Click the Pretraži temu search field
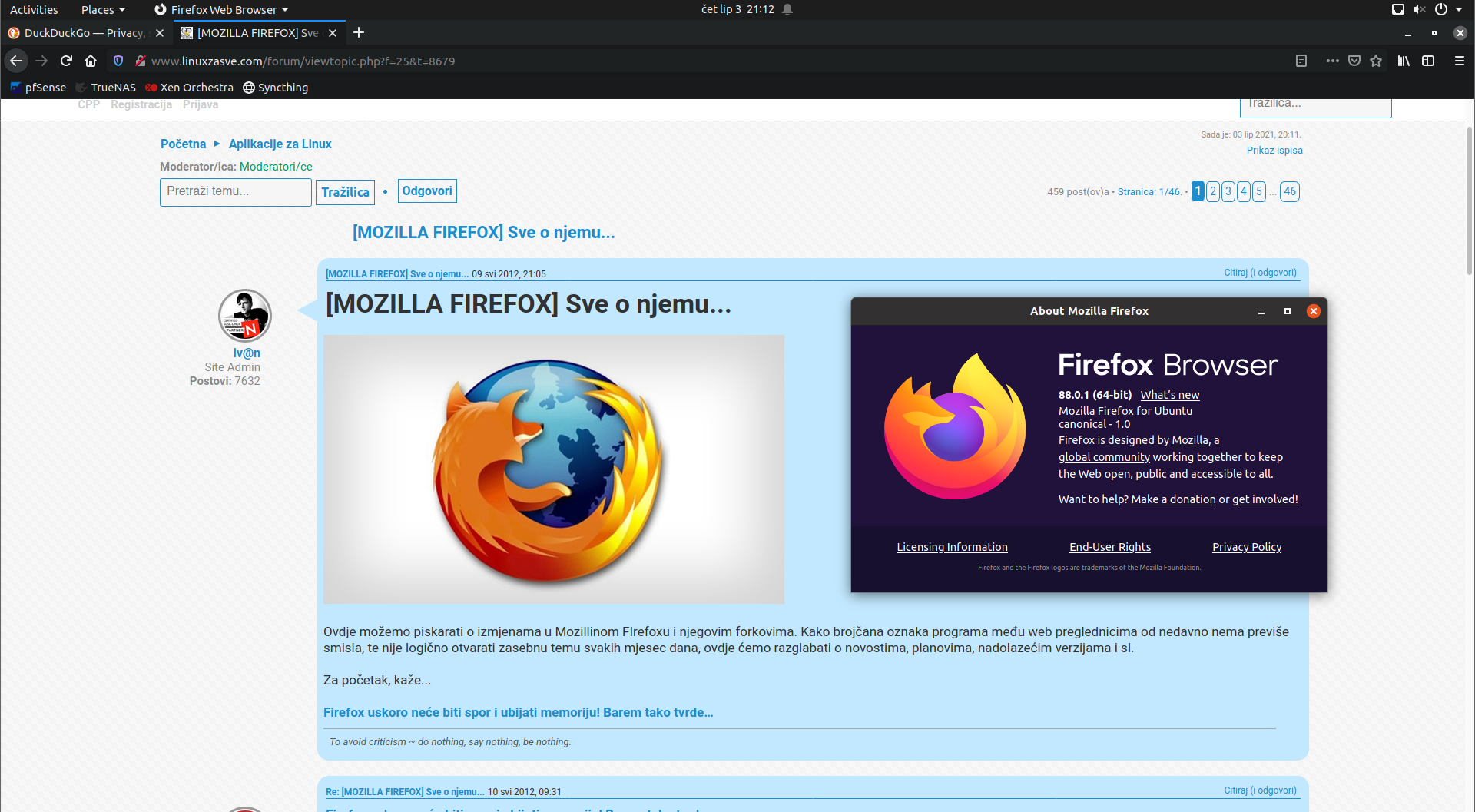The image size is (1475, 812). coord(236,192)
